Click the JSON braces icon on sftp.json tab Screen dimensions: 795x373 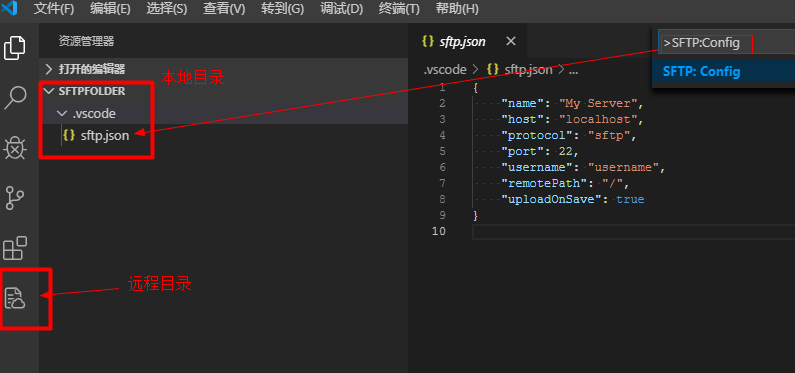427,42
